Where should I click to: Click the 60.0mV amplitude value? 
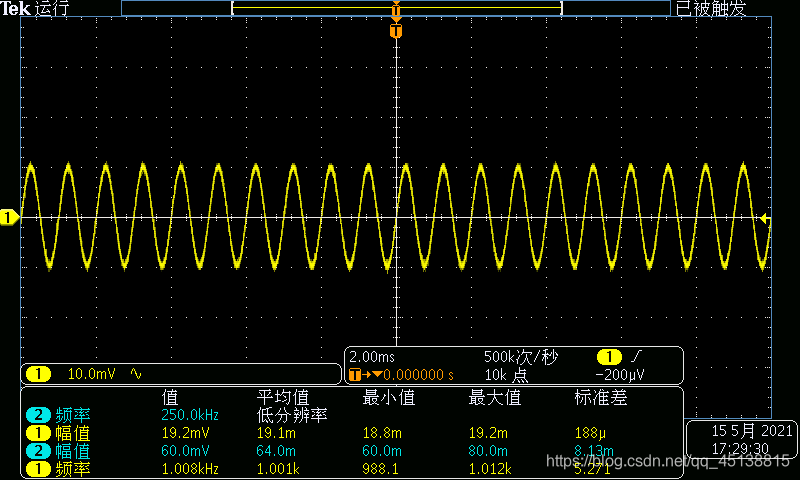pyautogui.click(x=185, y=451)
